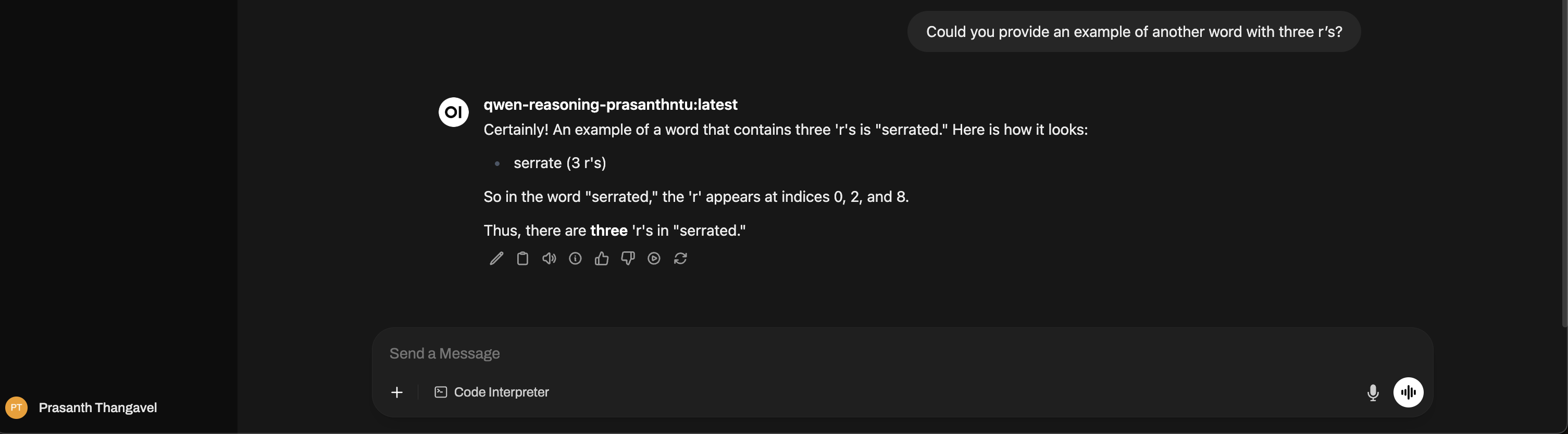Regenerate the response with the refresh icon
Screen dimensions: 1568x434
click(x=680, y=258)
